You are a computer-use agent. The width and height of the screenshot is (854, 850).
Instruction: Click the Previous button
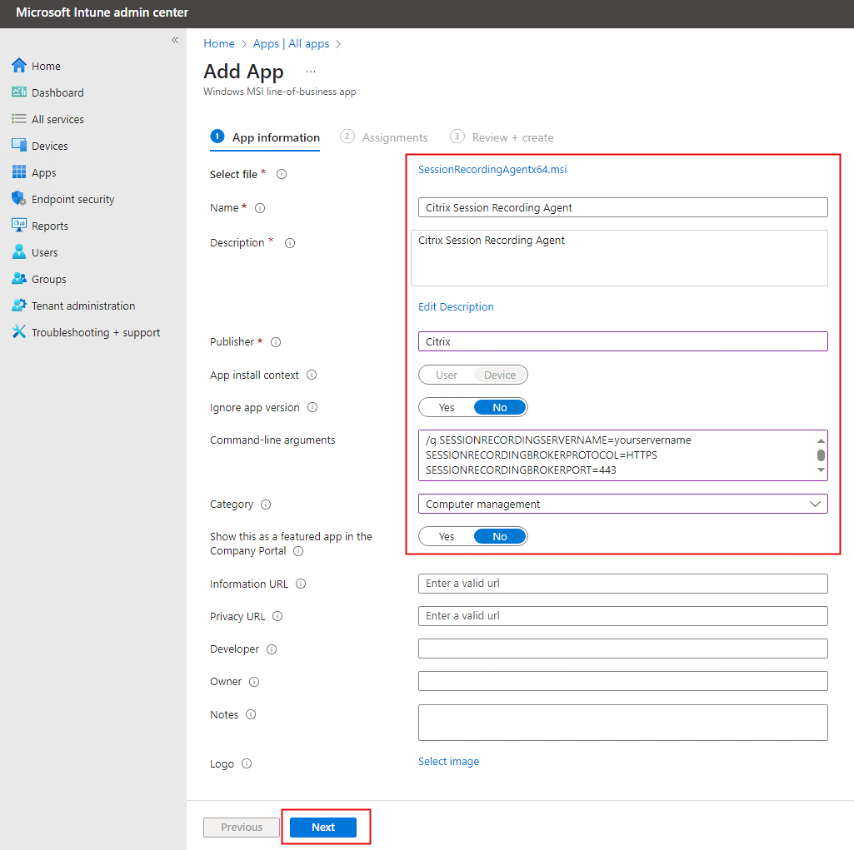pyautogui.click(x=241, y=827)
